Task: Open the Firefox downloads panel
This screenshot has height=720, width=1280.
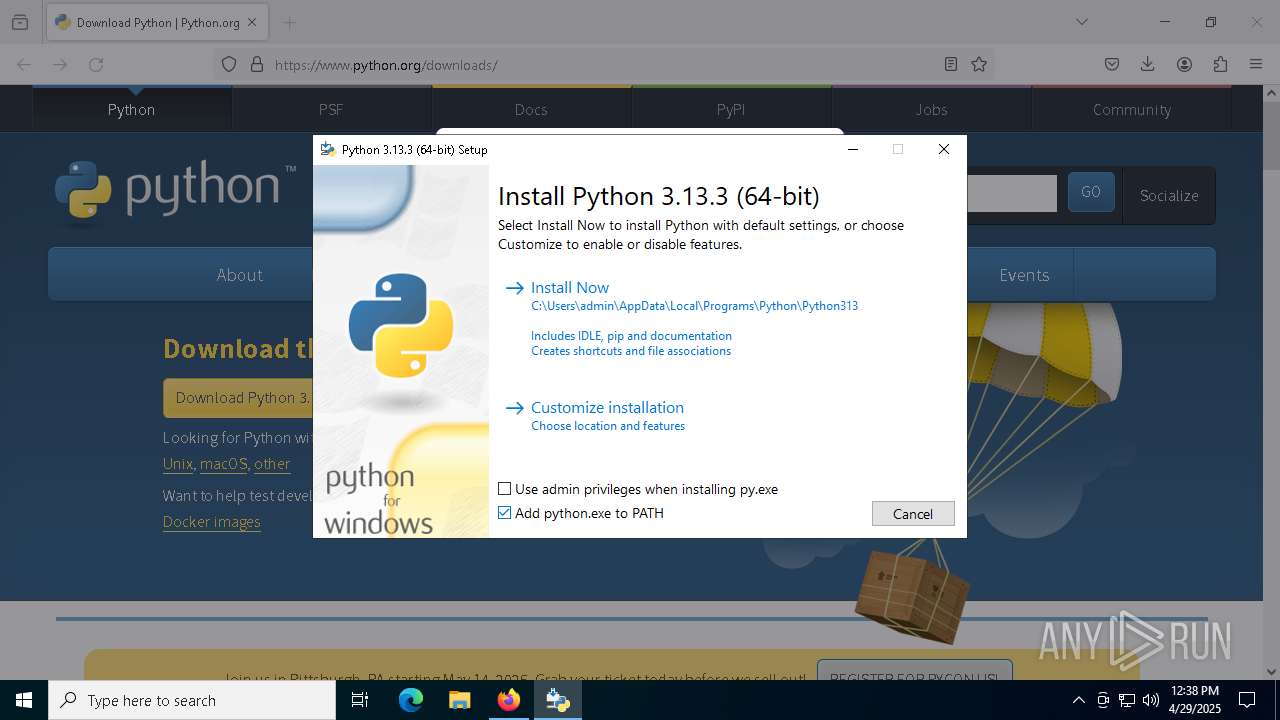Action: [x=1148, y=64]
